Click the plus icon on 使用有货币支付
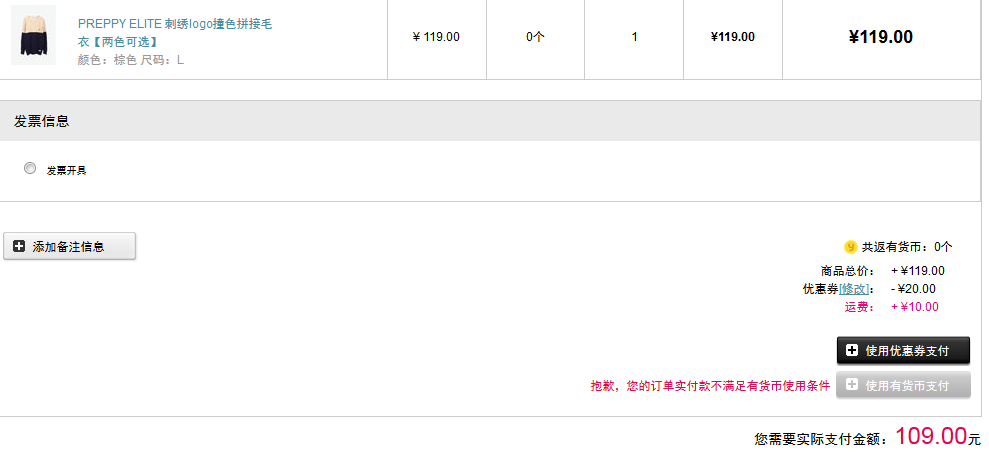This screenshot has width=989, height=453. [851, 384]
